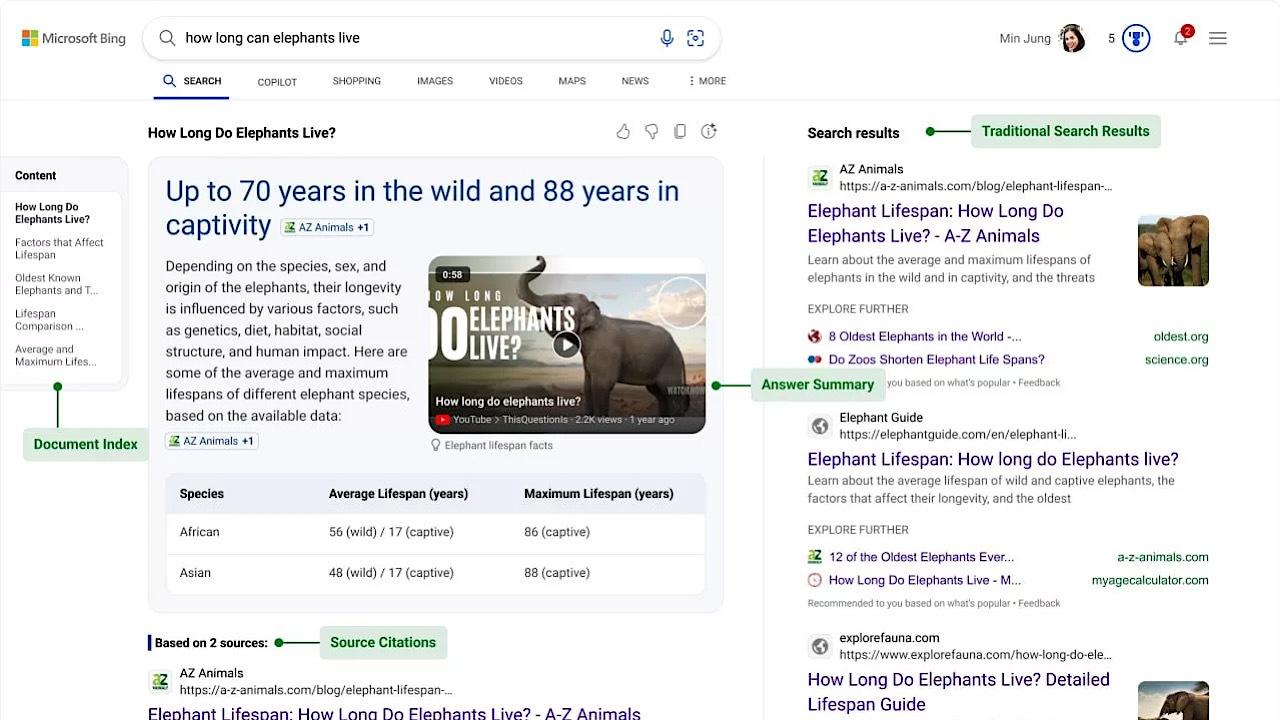The height and width of the screenshot is (720, 1280).
Task: Switch to the NEWS tab
Action: click(x=635, y=81)
